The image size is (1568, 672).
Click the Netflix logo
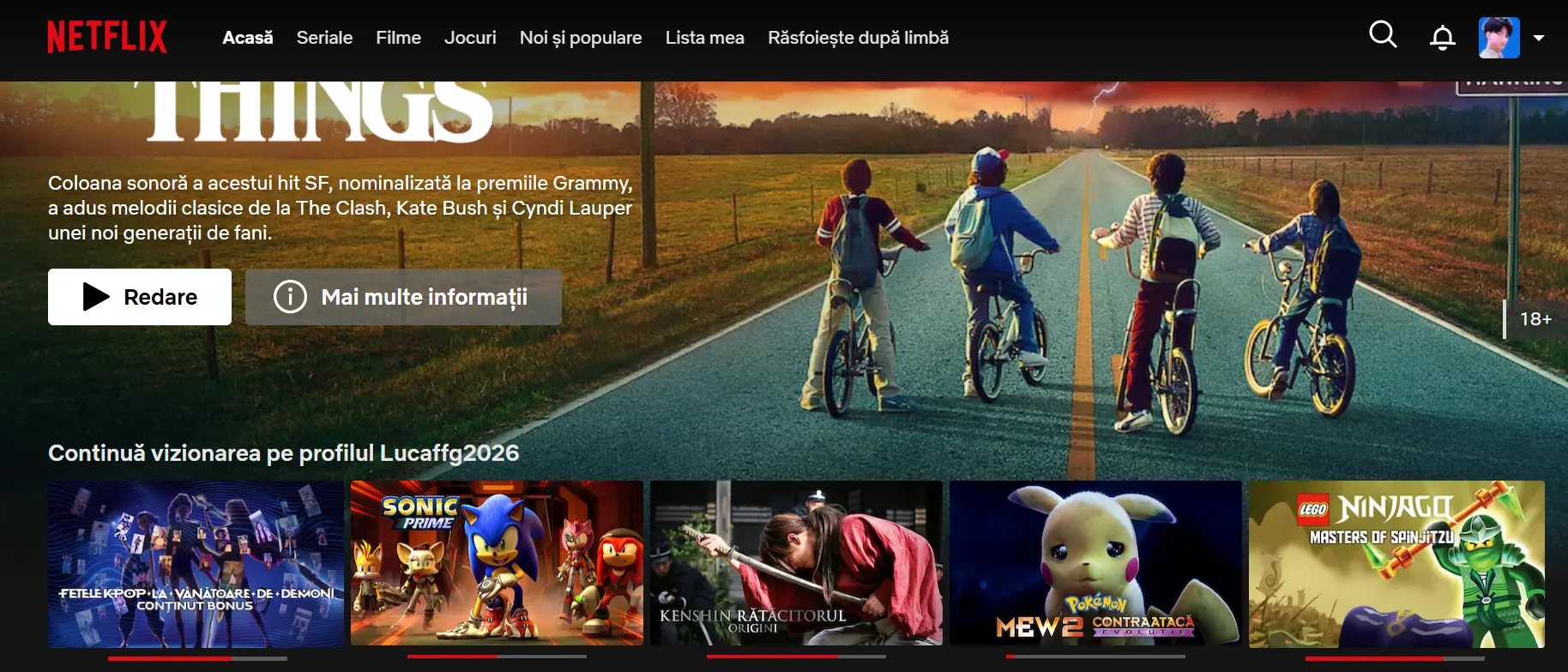pos(107,37)
